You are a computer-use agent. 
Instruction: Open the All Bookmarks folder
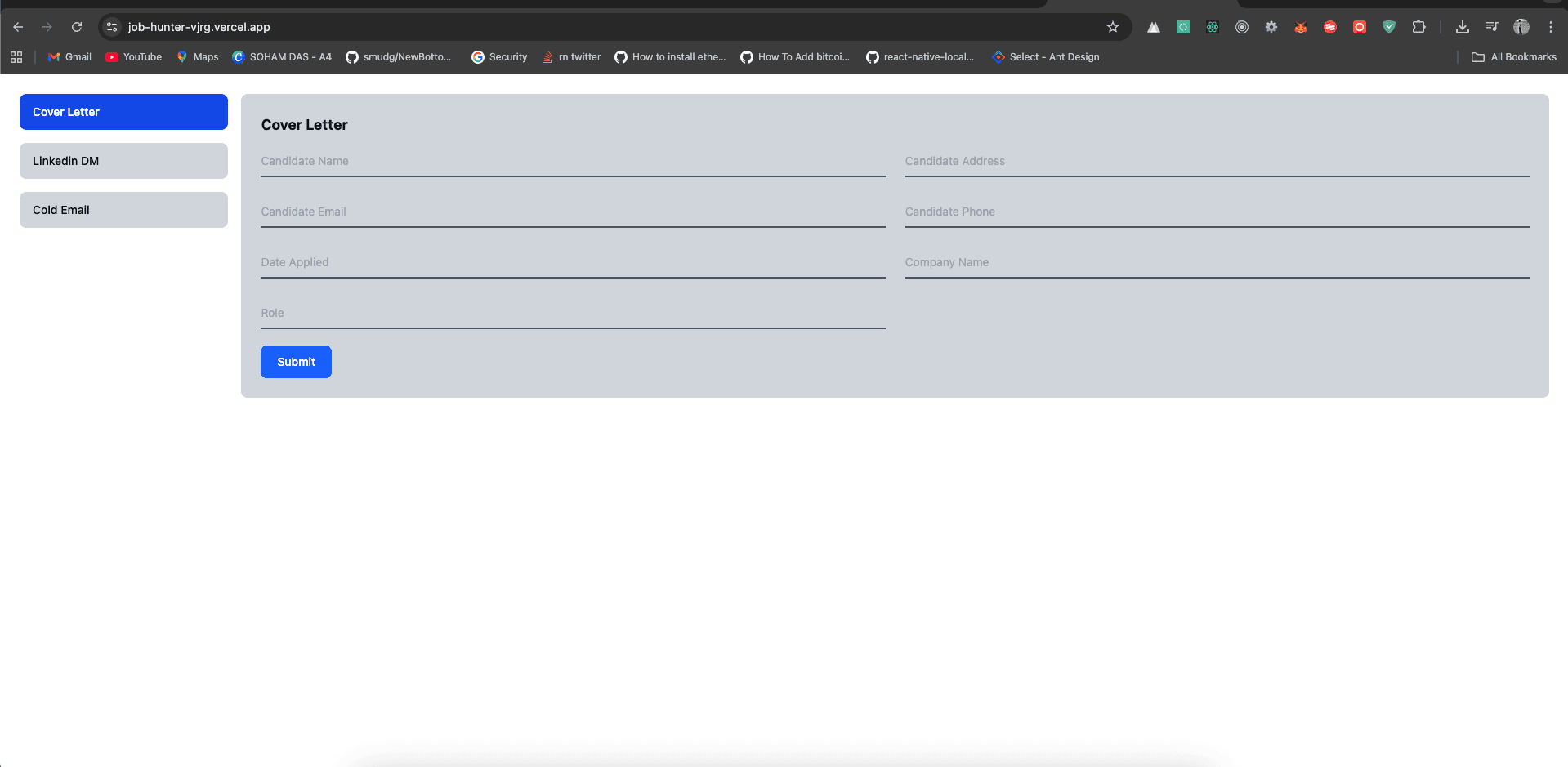click(1514, 57)
